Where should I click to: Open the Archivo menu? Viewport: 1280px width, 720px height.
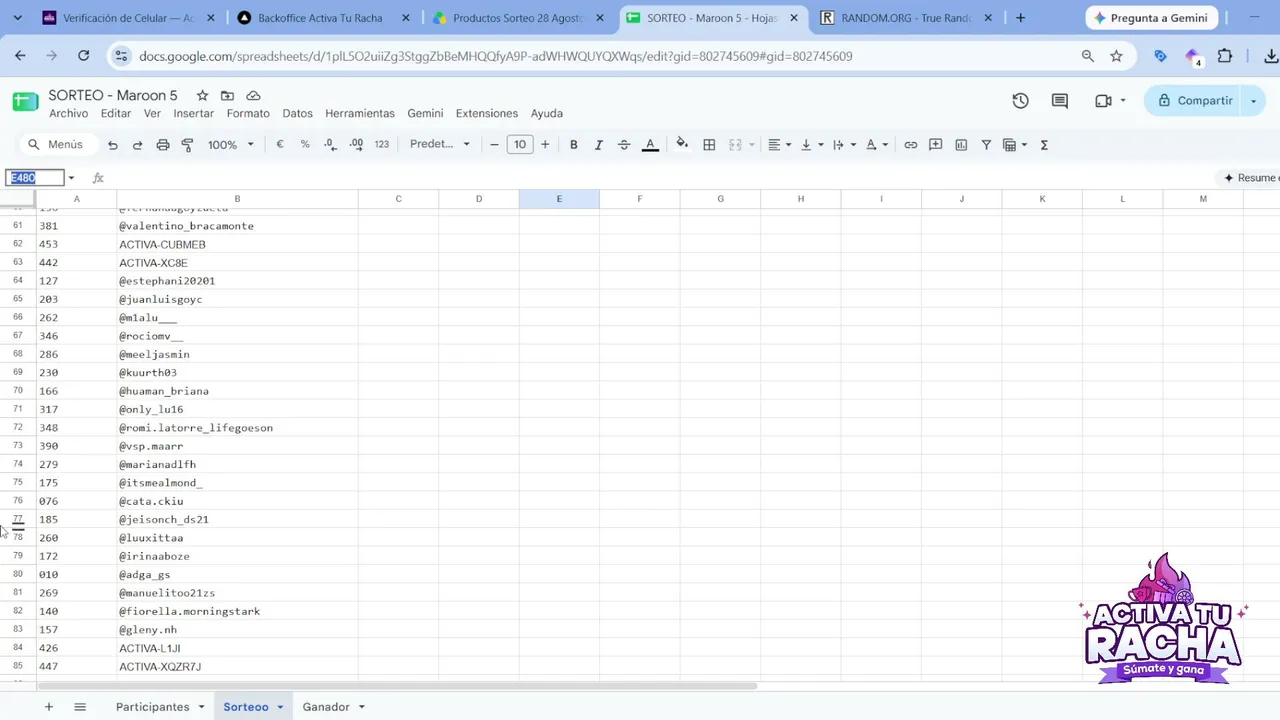[x=68, y=113]
